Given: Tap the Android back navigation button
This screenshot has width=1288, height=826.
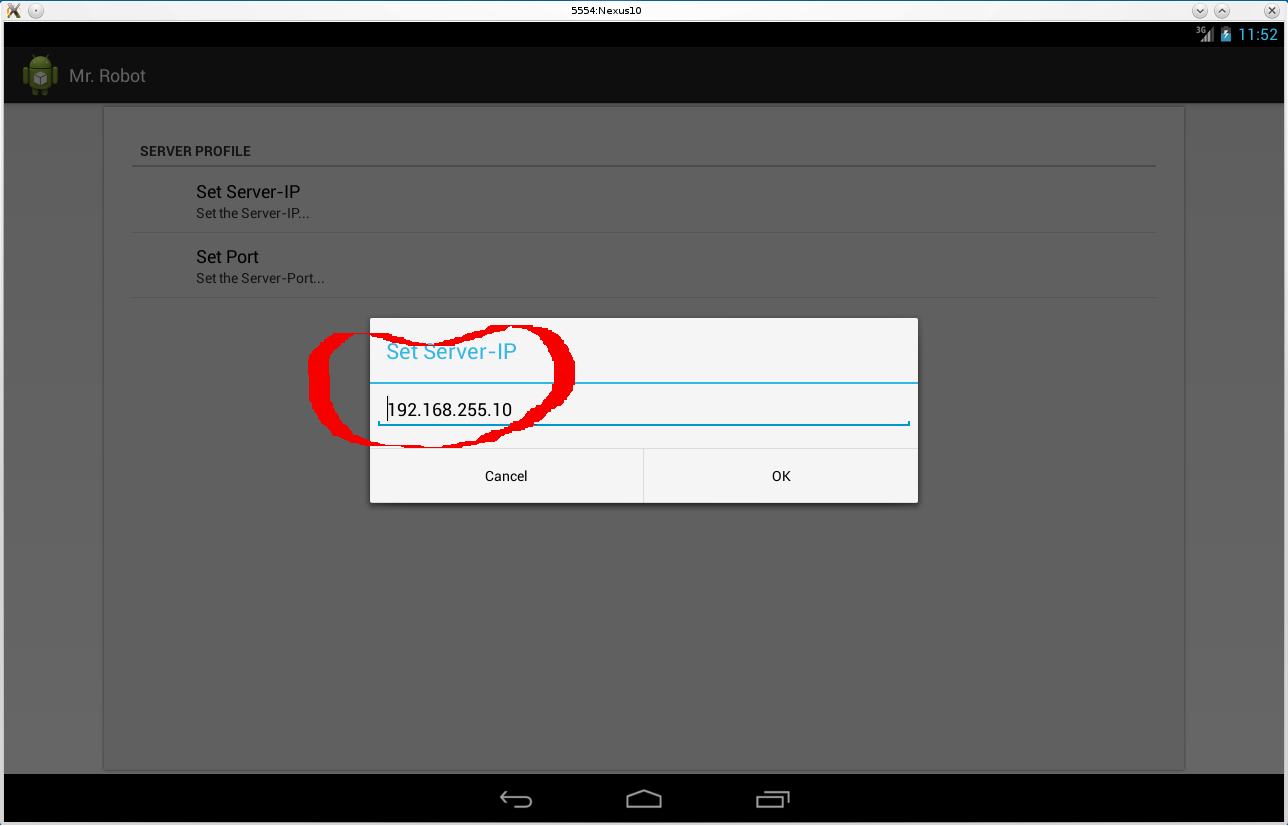Looking at the screenshot, I should (516, 799).
